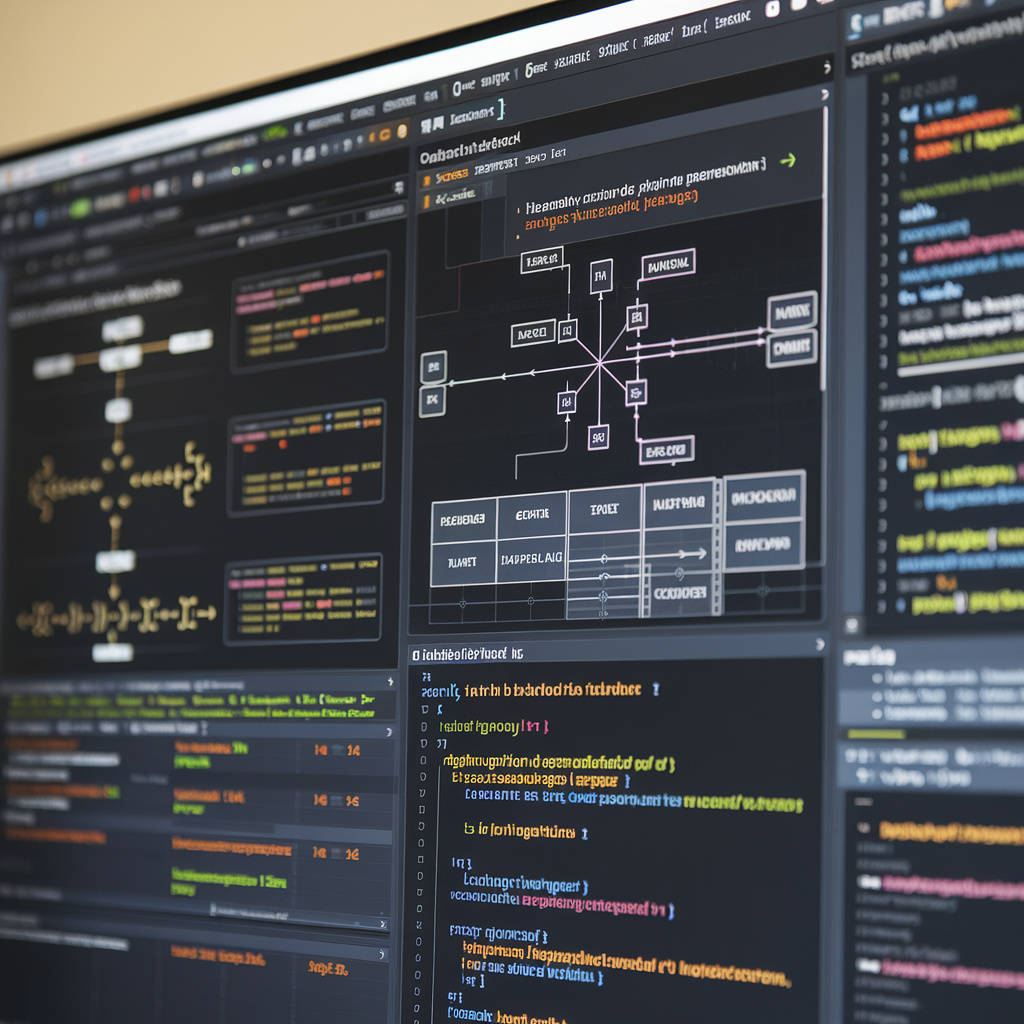This screenshot has width=1024, height=1024.
Task: Click the grey box between orange numbers in the second row
Action: tap(336, 801)
